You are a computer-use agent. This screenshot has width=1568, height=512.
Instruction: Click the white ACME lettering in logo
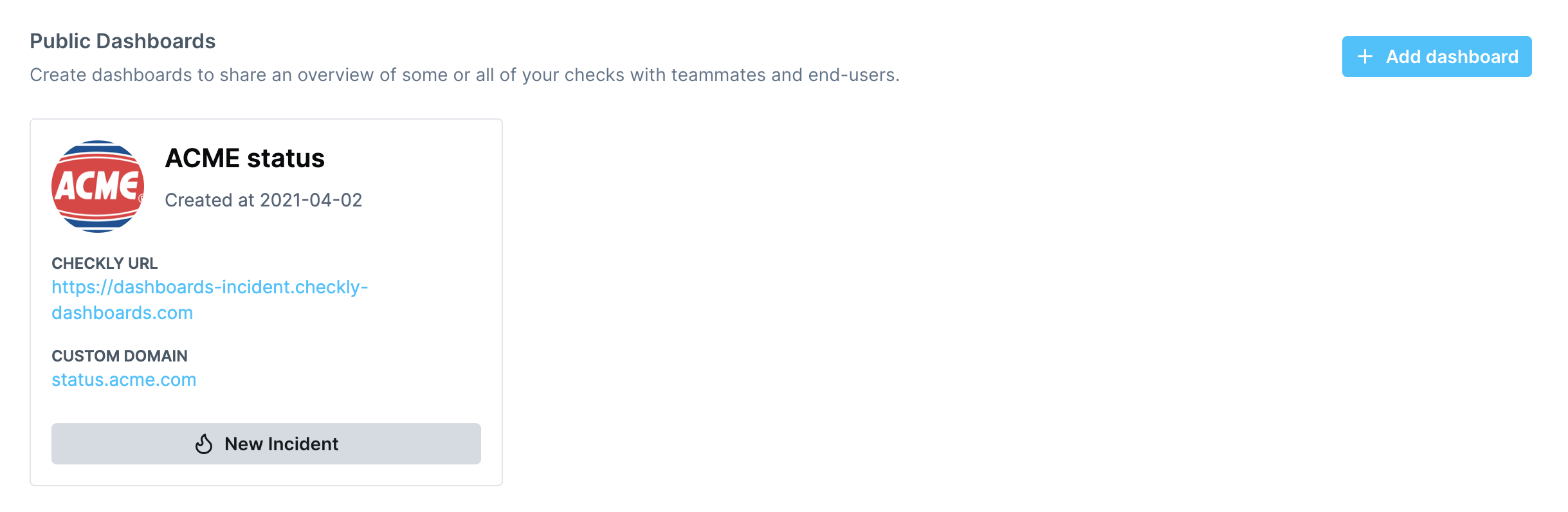pos(98,186)
